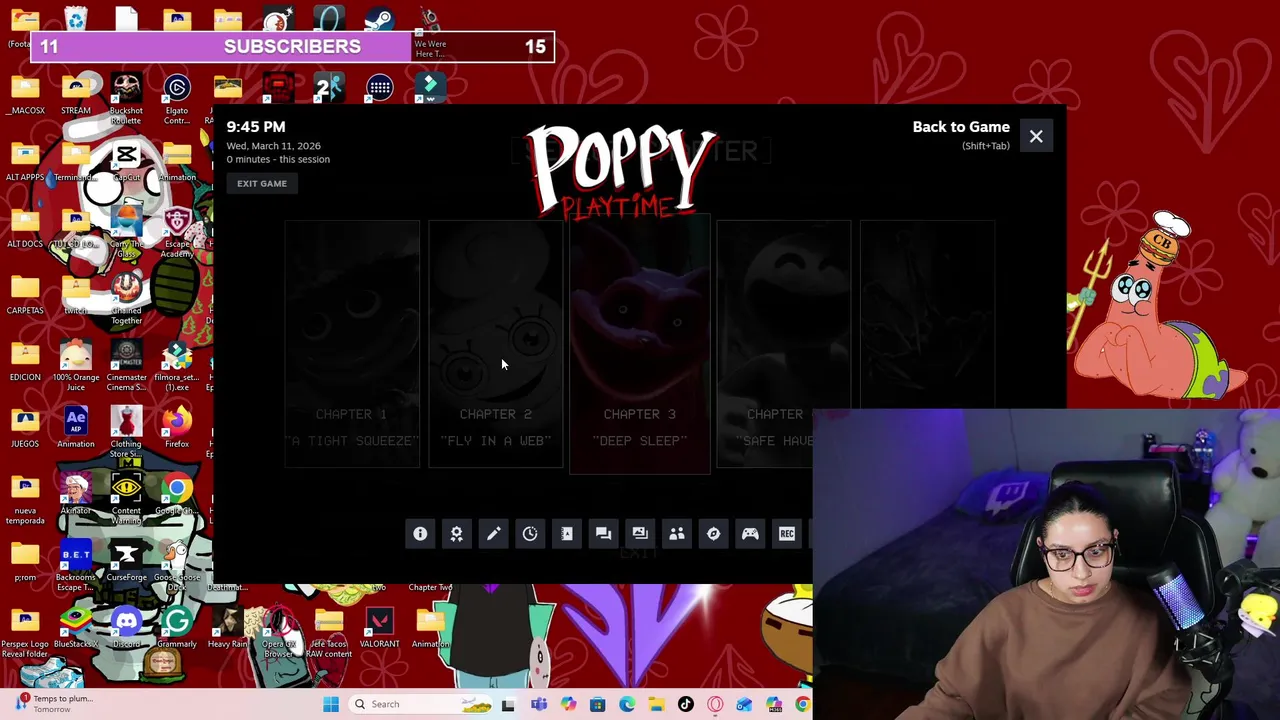This screenshot has width=1280, height=720.
Task: Open the VALORANT desktop shortcut
Action: tap(379, 628)
